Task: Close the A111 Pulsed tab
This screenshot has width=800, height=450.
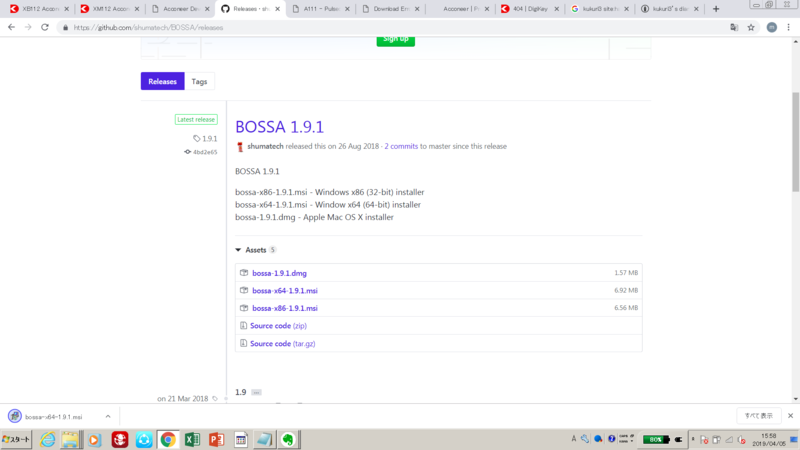Action: tap(347, 9)
